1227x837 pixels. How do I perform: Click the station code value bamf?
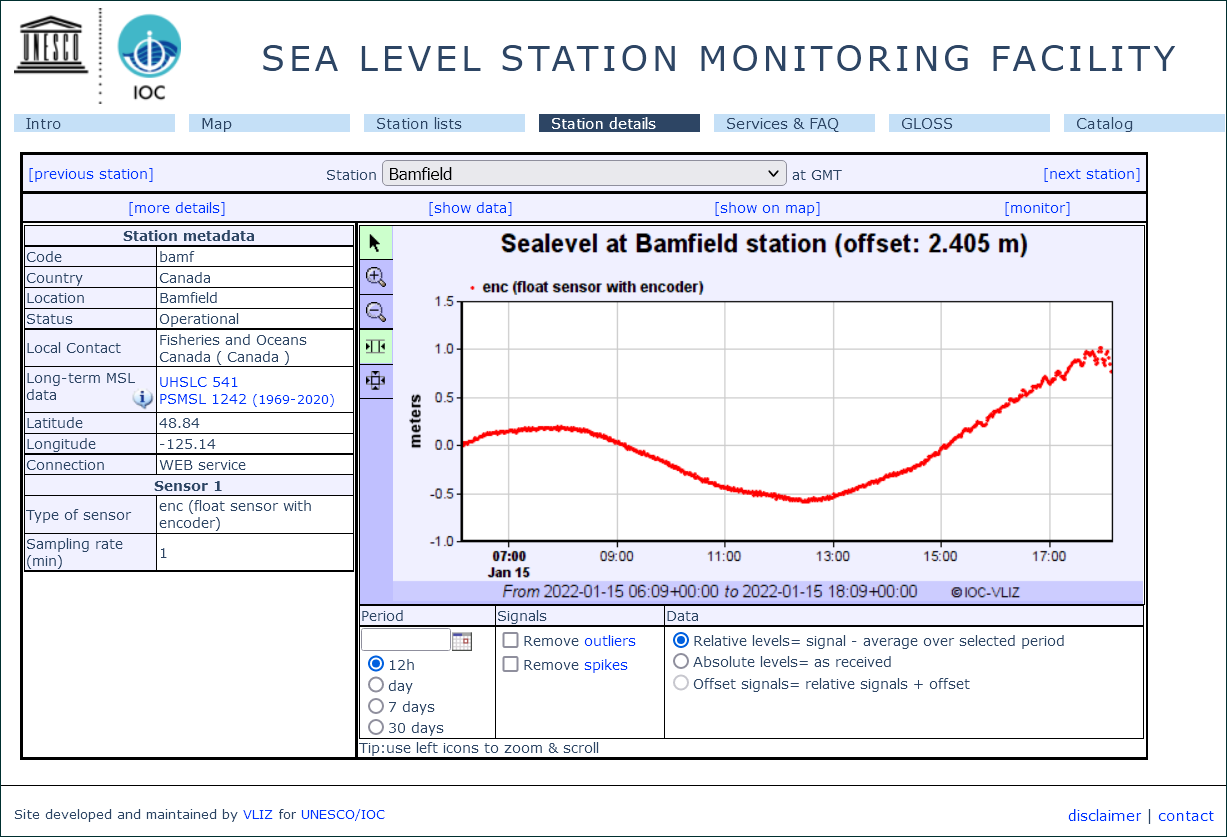pyautogui.click(x=177, y=257)
